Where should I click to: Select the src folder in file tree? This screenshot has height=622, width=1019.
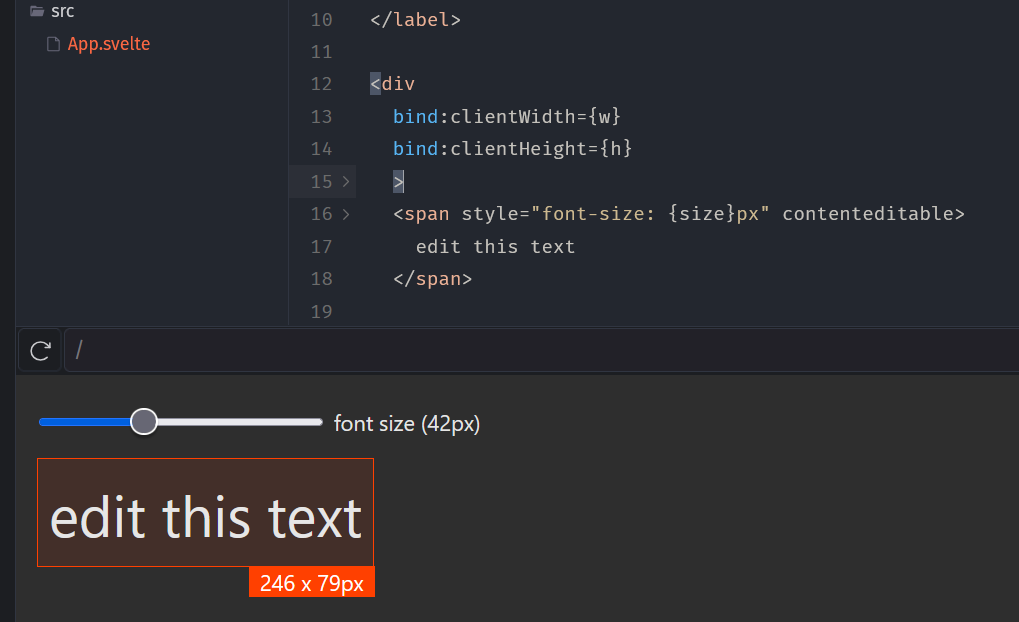pos(62,12)
